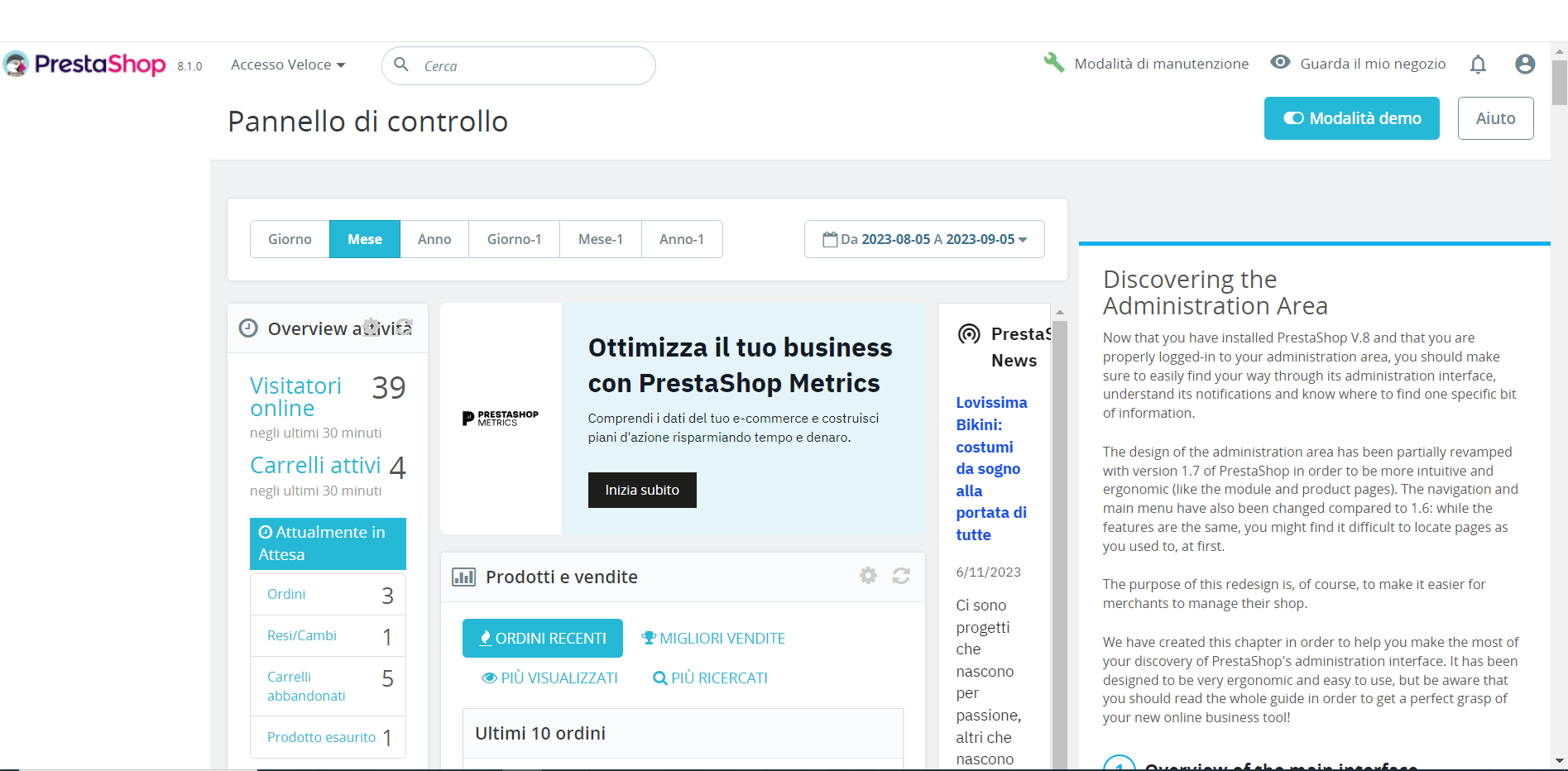Click the page scrollbar up arrow

pyautogui.click(x=1560, y=51)
